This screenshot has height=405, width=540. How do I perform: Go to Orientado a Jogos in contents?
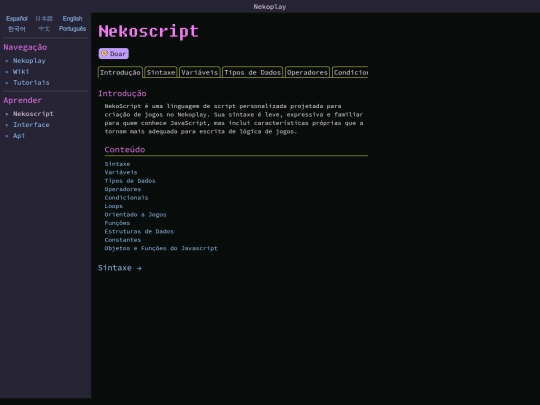(135, 215)
